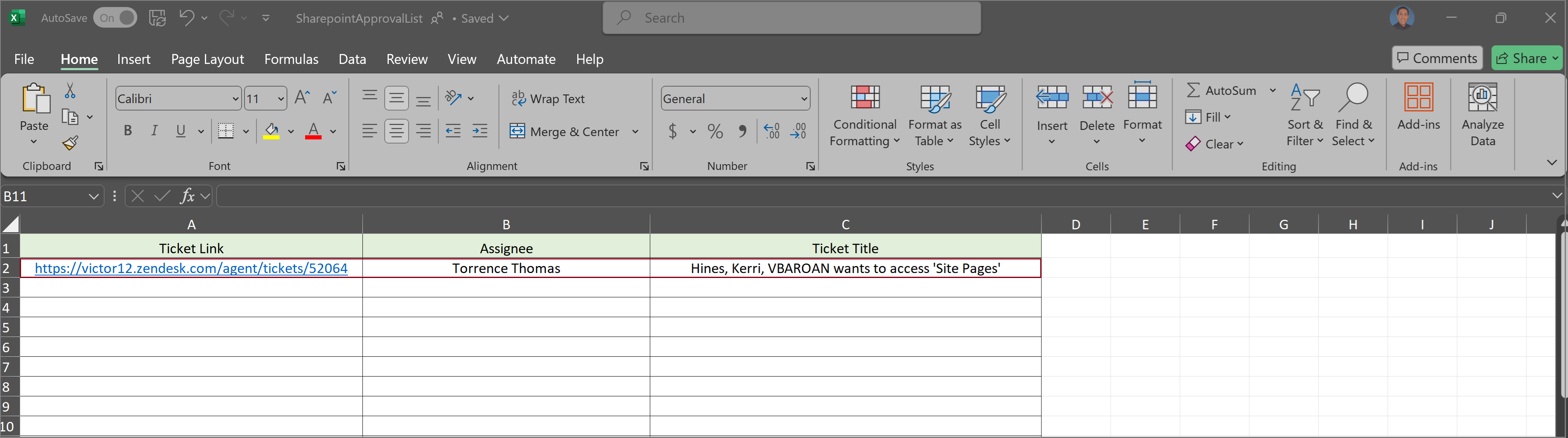Select column C header
The image size is (1568, 438).
pos(845,224)
